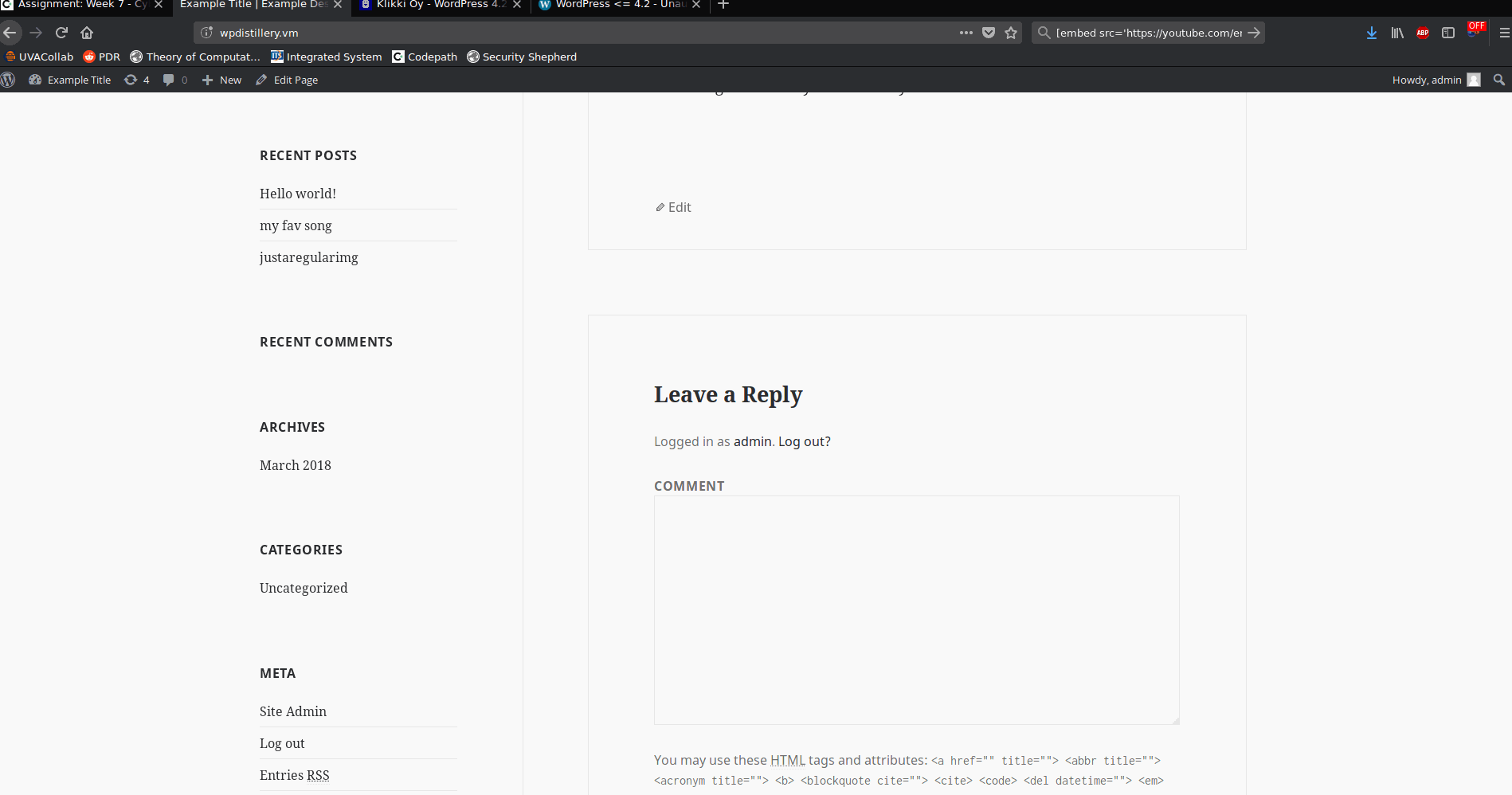Open a new browser tab with plus
This screenshot has width=1512, height=795.
723,5
